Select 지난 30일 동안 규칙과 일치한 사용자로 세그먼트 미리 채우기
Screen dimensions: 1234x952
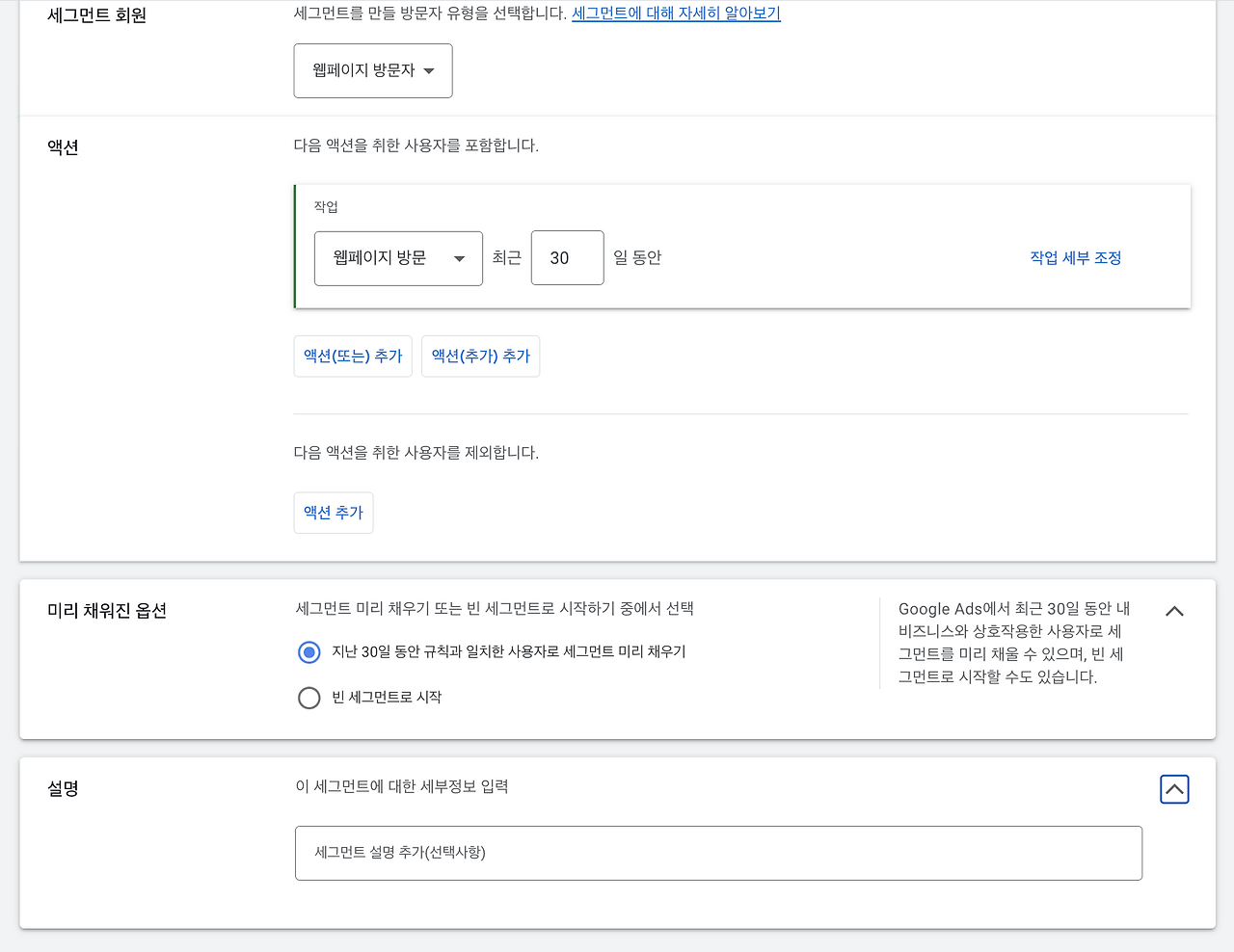(308, 652)
